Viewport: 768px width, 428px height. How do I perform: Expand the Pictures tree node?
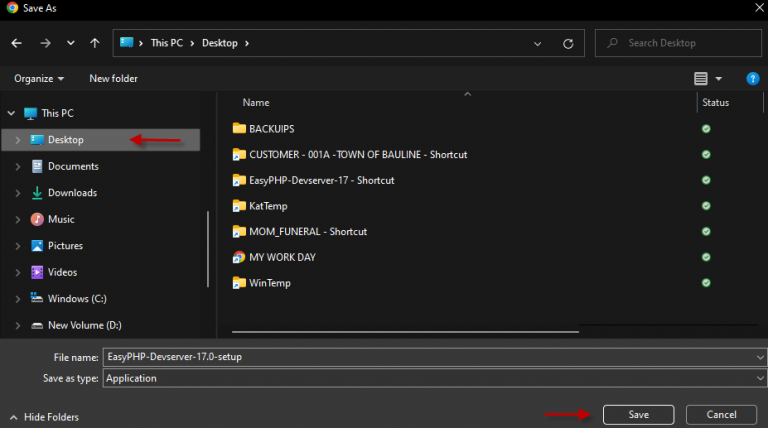point(18,246)
